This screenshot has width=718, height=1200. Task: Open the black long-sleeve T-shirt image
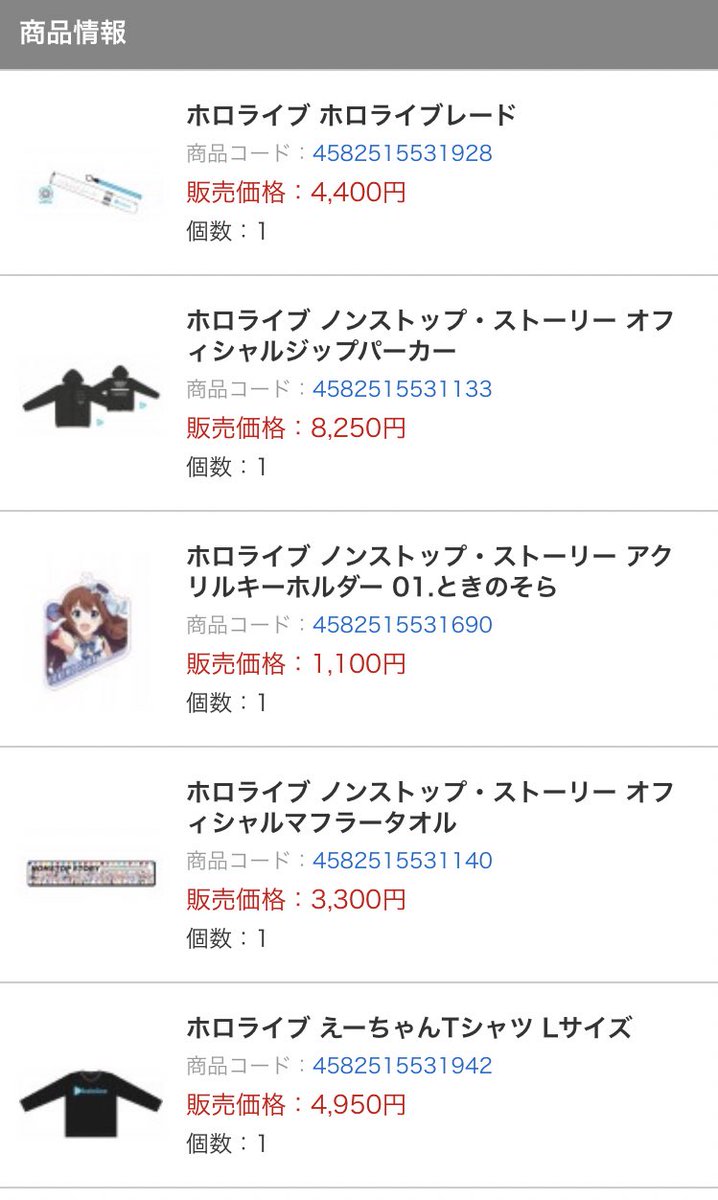pos(91,1102)
